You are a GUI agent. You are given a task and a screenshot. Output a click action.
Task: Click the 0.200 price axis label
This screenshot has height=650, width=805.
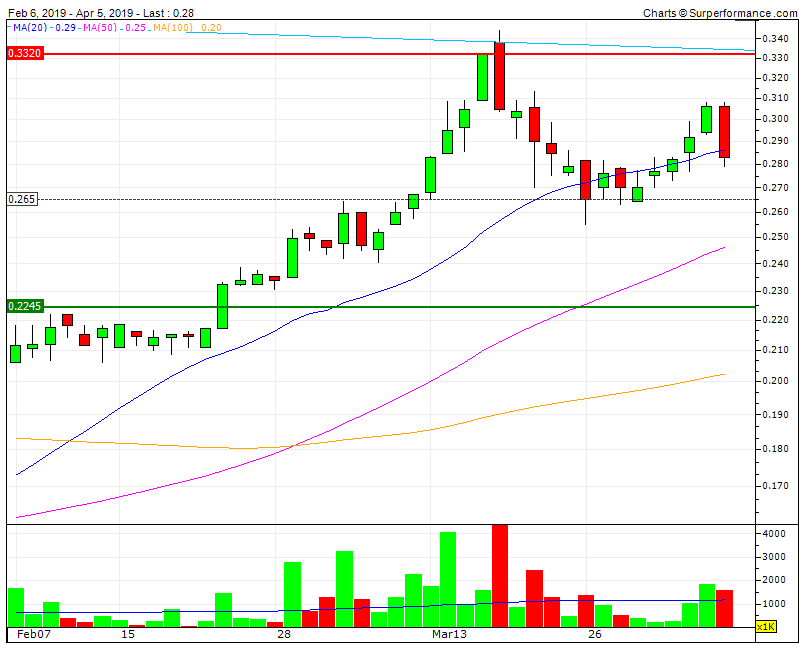775,381
